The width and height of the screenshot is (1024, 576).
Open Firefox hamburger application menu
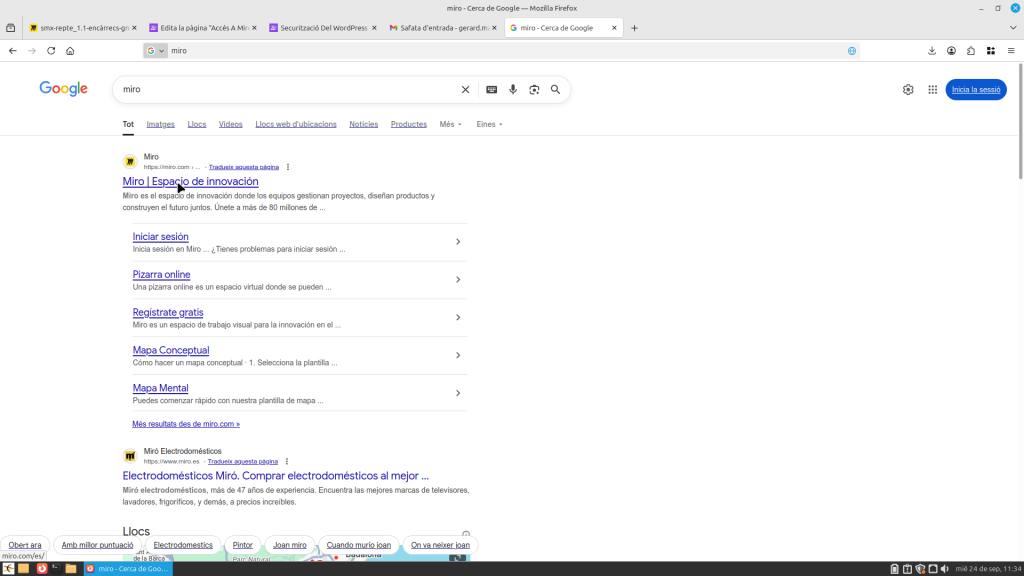click(x=1011, y=50)
